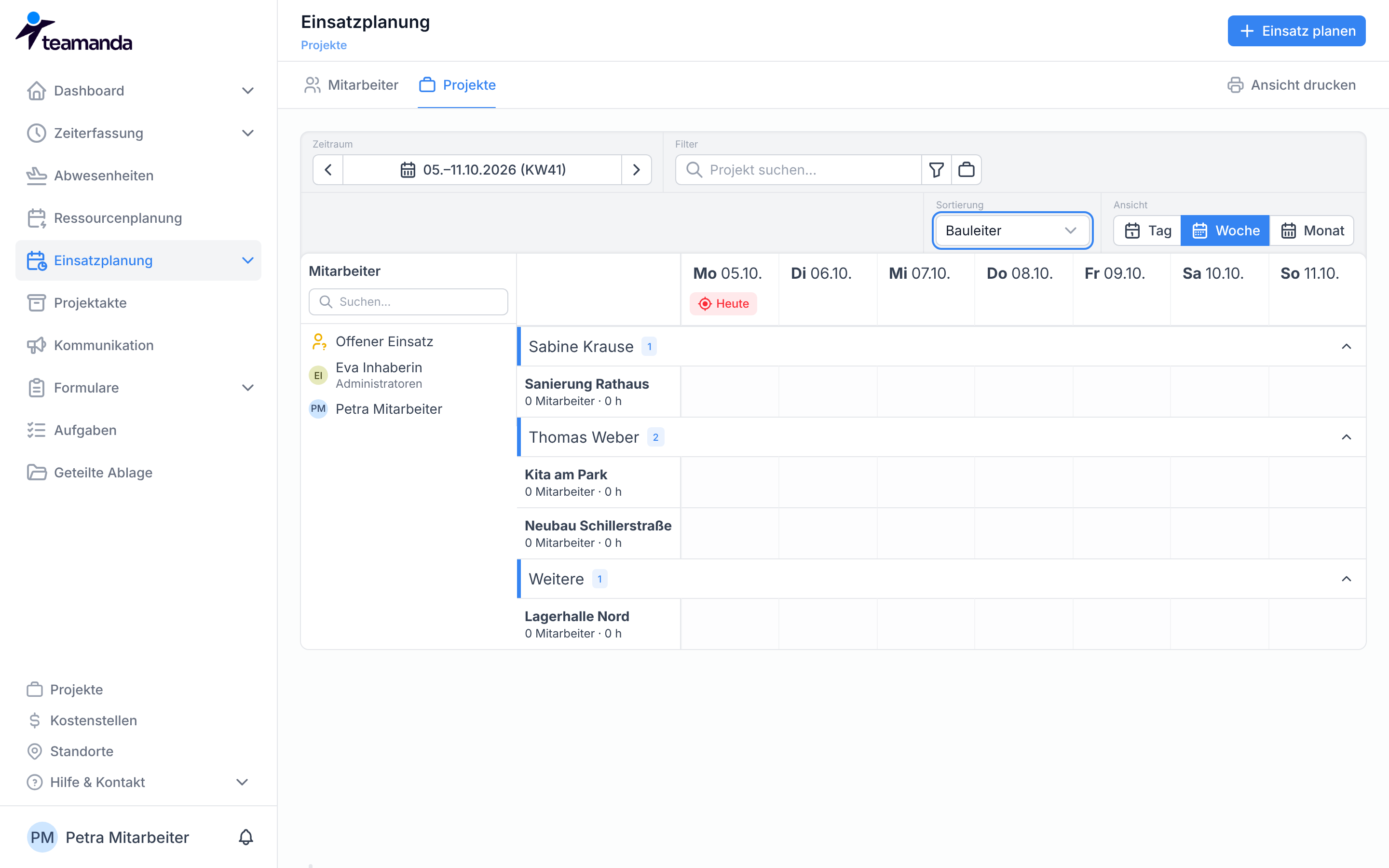Viewport: 1389px width, 868px height.
Task: Expand Hilfe & Kontakt chevron
Action: pos(242,783)
